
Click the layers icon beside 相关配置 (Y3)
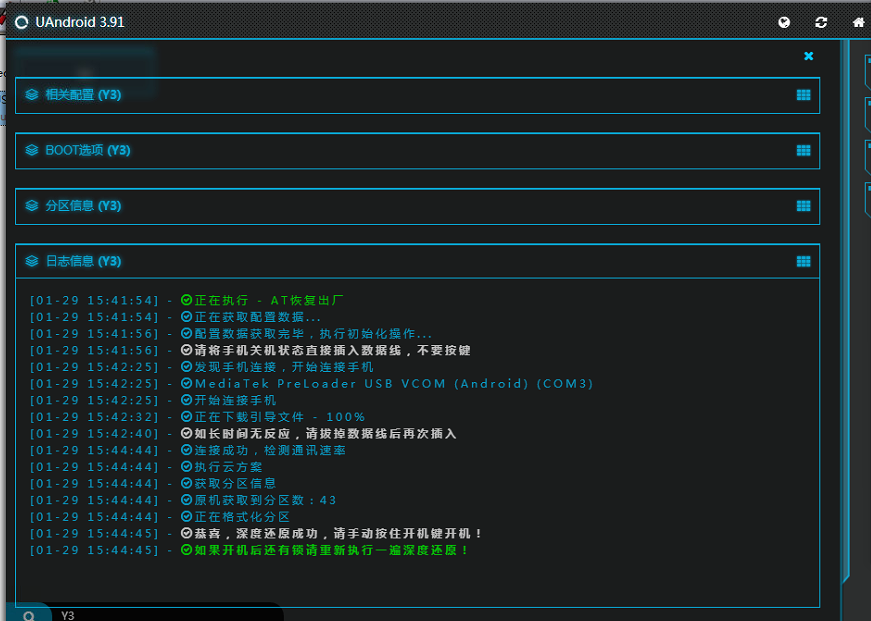pos(32,94)
